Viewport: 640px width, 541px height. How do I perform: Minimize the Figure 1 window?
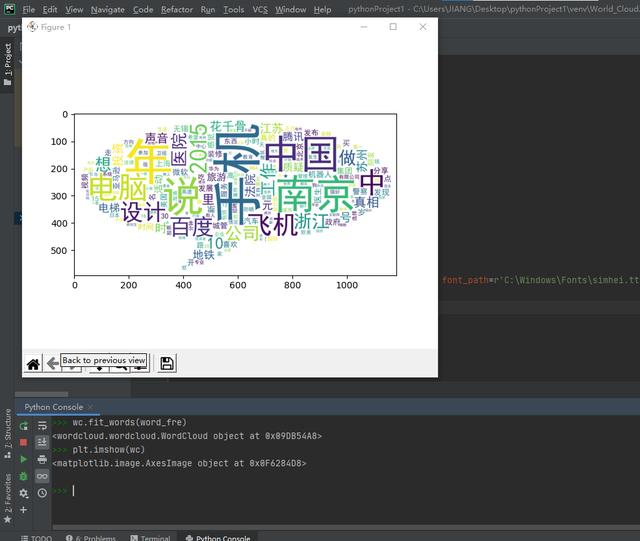coord(364,27)
